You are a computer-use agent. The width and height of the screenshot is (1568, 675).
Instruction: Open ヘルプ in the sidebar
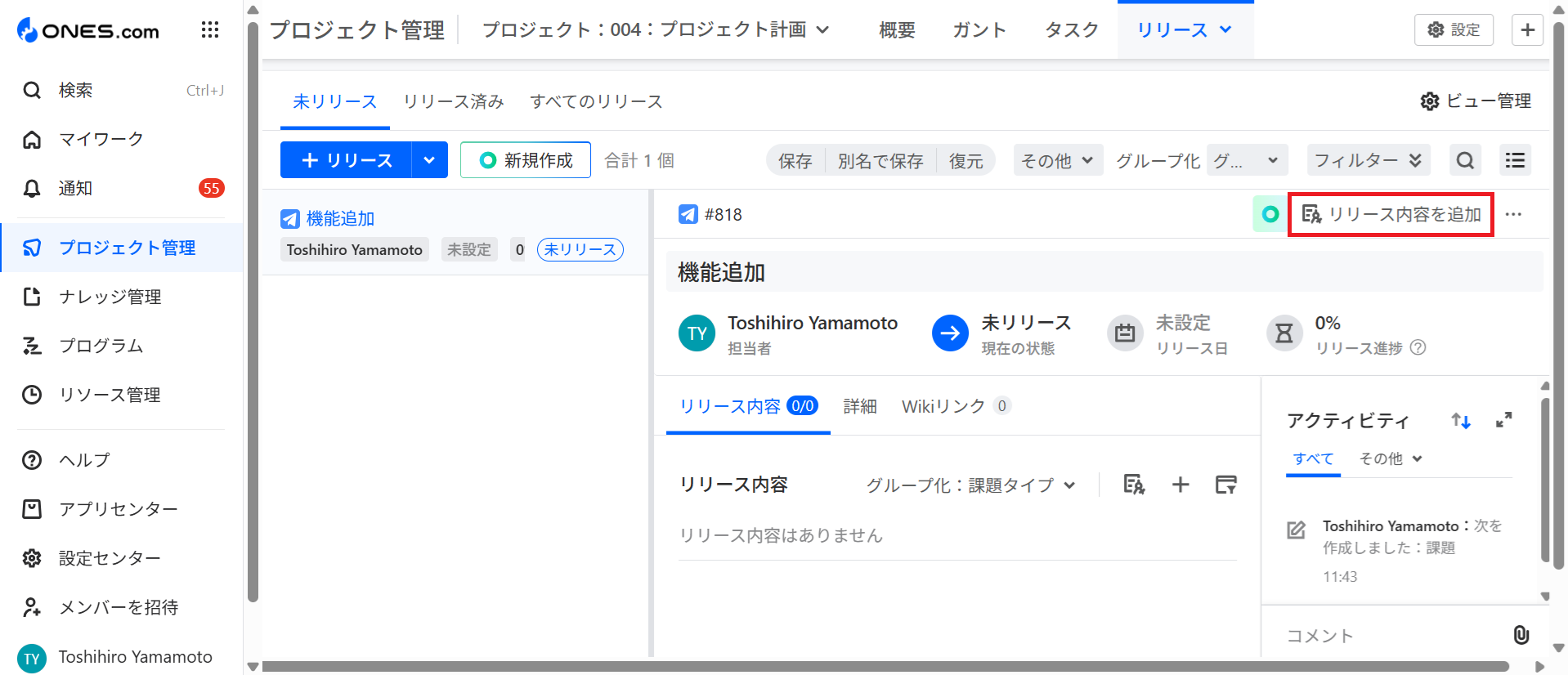[123, 460]
